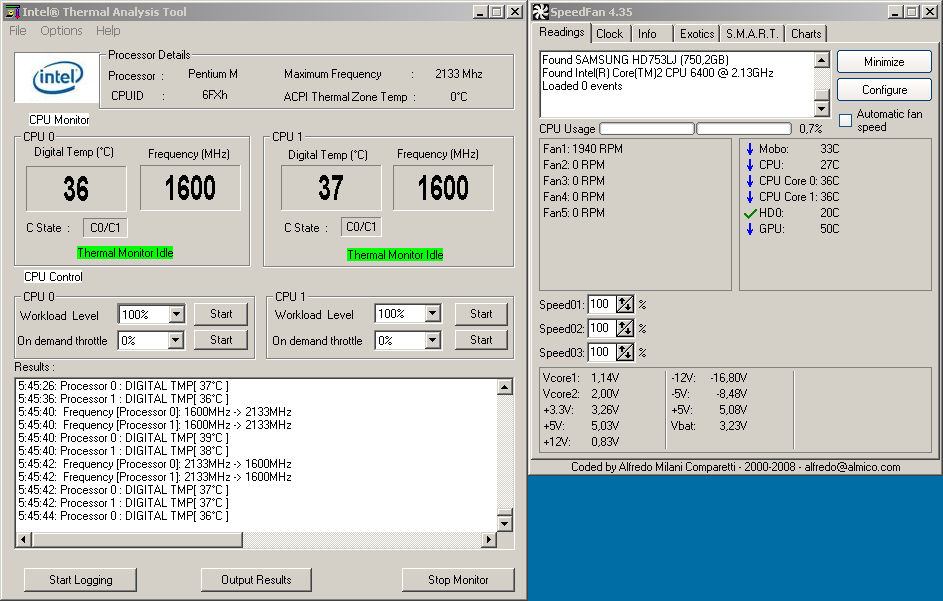Click Stop Monitor button
The height and width of the screenshot is (601, 943).
[x=458, y=579]
